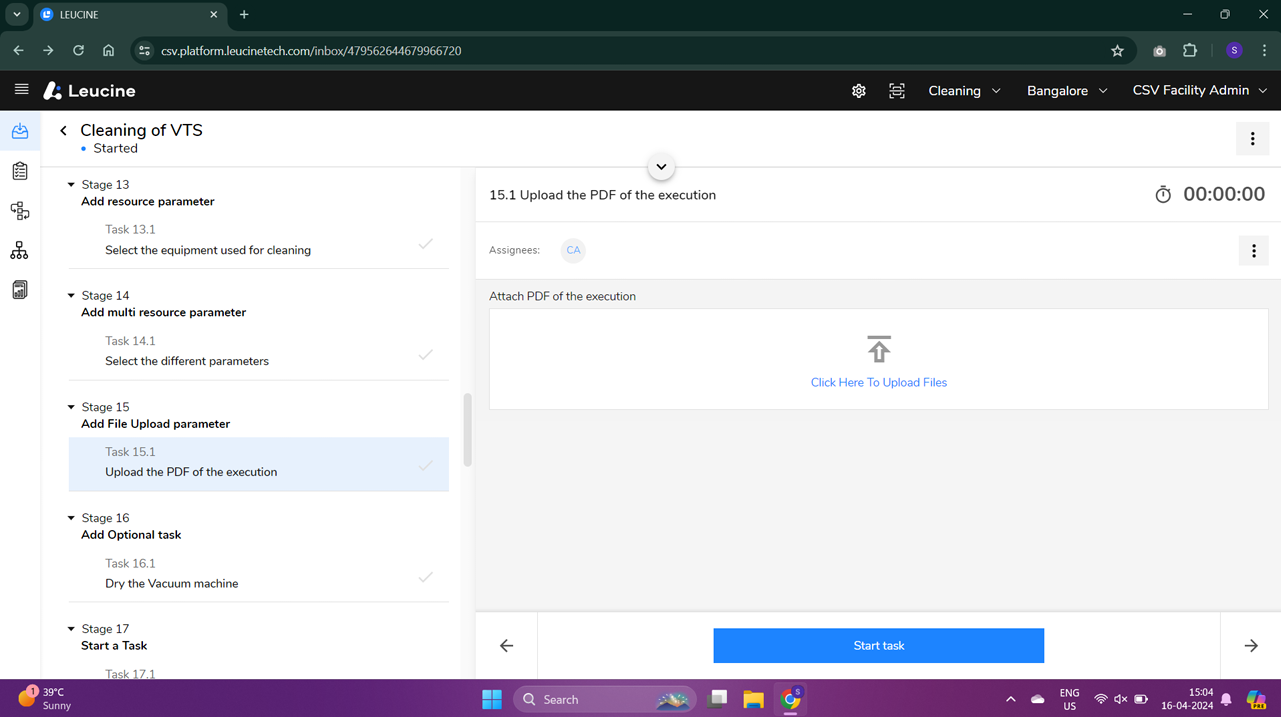Collapse Stage 17 section
The image size is (1281, 717).
(71, 629)
